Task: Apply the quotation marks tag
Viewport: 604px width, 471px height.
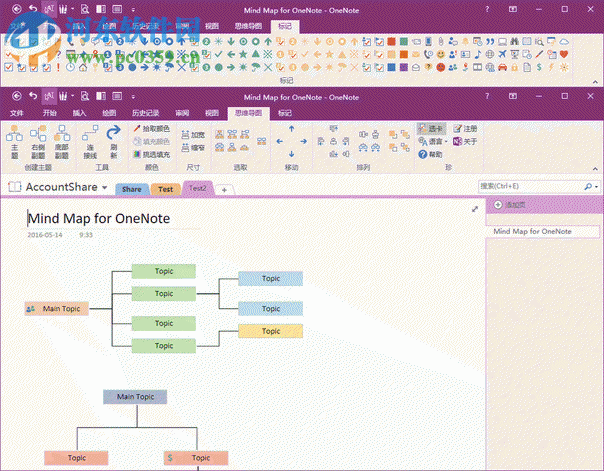Action: tap(490, 41)
